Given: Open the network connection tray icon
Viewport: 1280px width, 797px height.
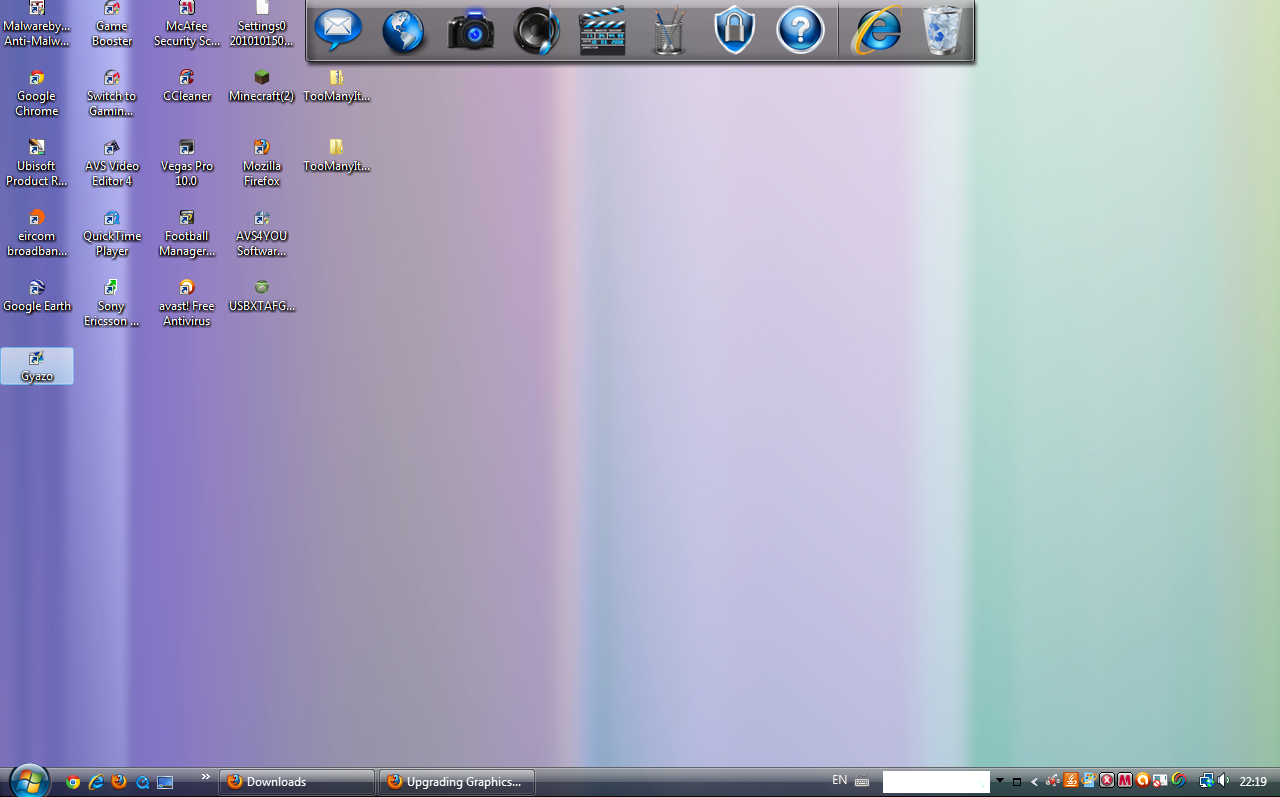Looking at the screenshot, I should (x=1207, y=781).
